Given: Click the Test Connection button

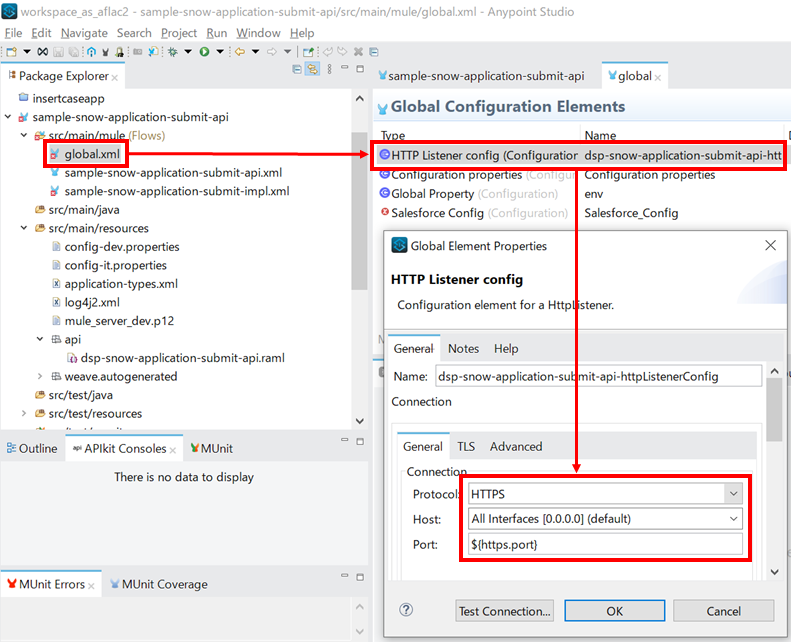Looking at the screenshot, I should pyautogui.click(x=504, y=611).
